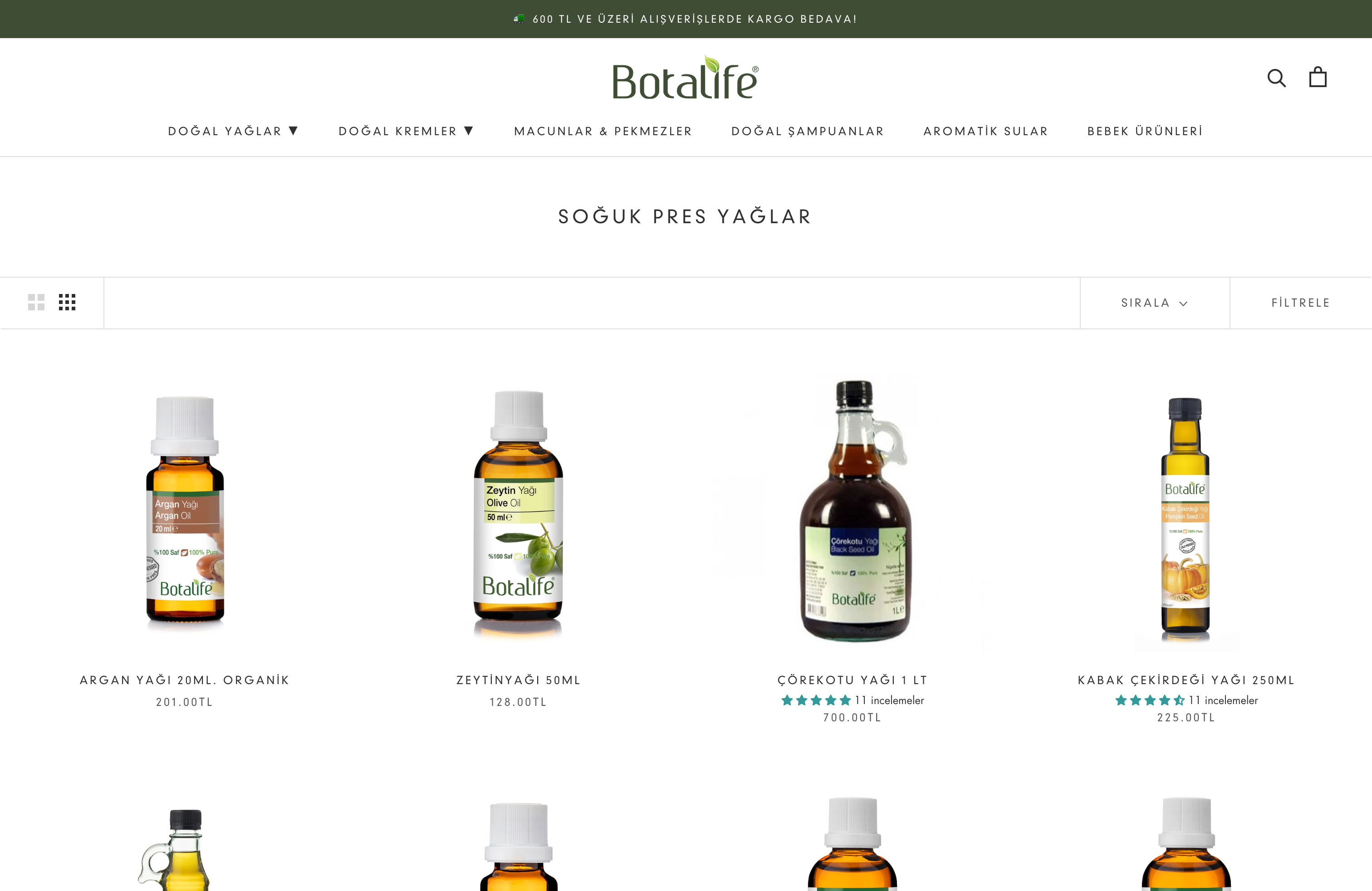Open the Filtrele filter panel
Image resolution: width=1372 pixels, height=891 pixels.
click(x=1301, y=303)
